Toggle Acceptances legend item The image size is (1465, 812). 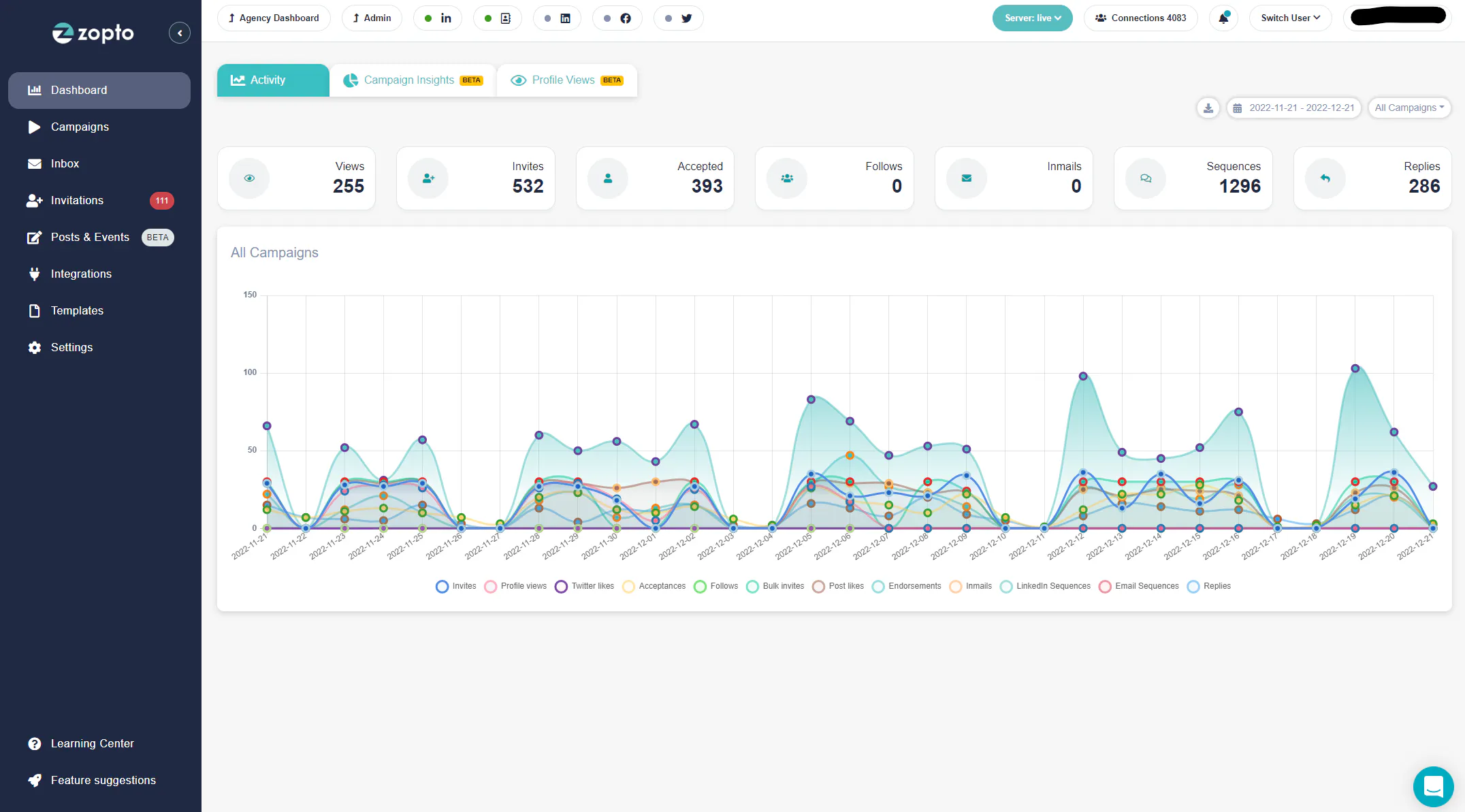(654, 586)
